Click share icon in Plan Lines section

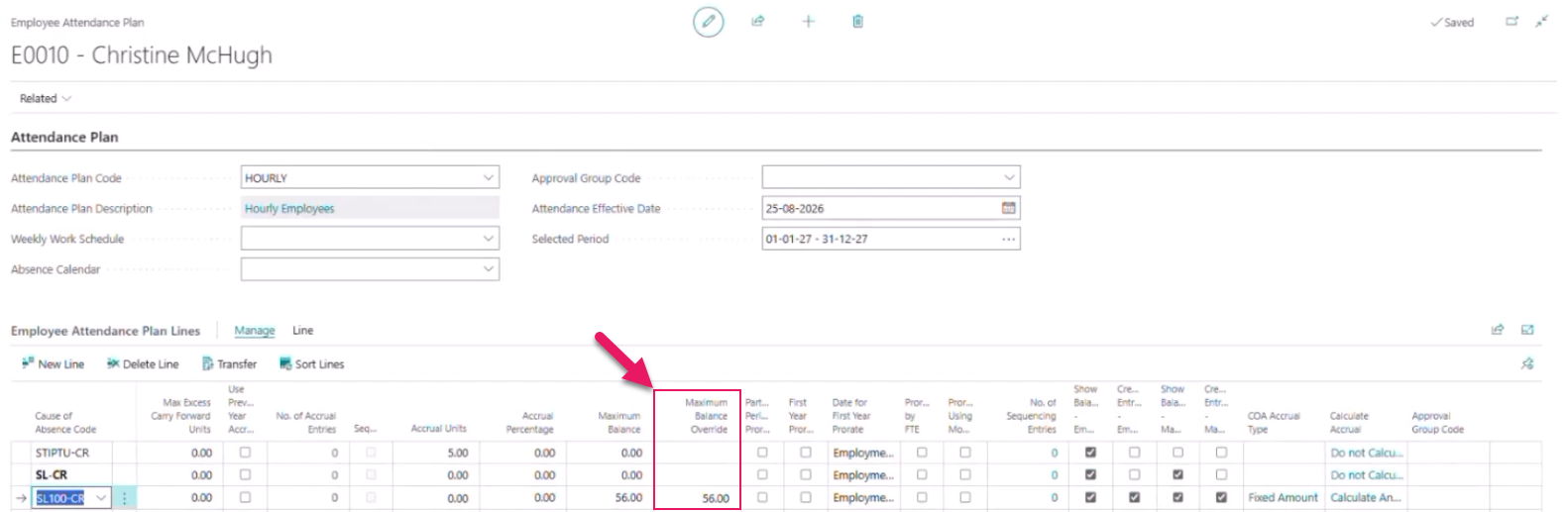pyautogui.click(x=1498, y=330)
